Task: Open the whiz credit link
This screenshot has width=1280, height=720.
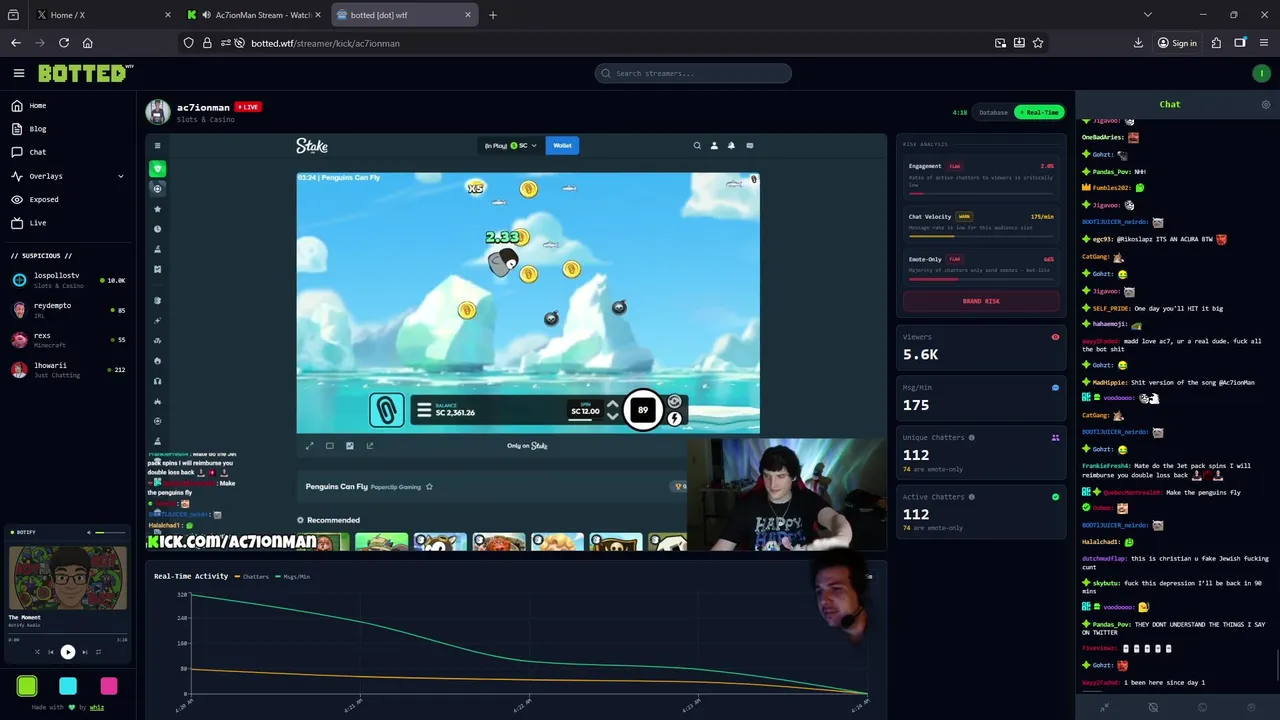Action: pos(97,707)
